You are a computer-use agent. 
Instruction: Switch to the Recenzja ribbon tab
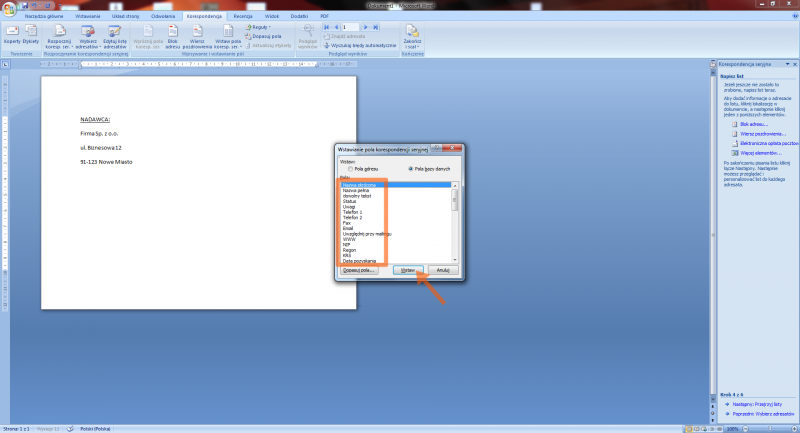243,17
